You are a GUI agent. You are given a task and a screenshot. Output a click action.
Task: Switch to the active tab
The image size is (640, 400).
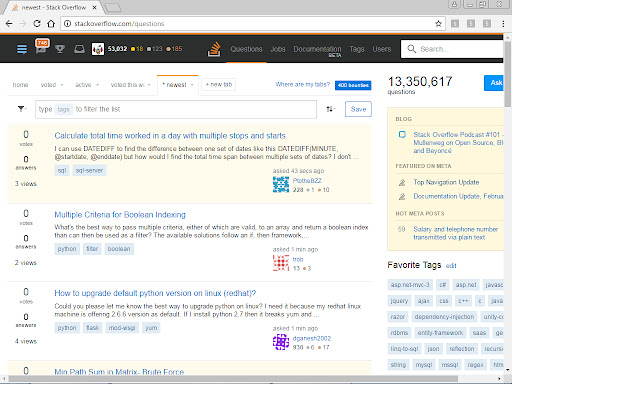point(83,84)
